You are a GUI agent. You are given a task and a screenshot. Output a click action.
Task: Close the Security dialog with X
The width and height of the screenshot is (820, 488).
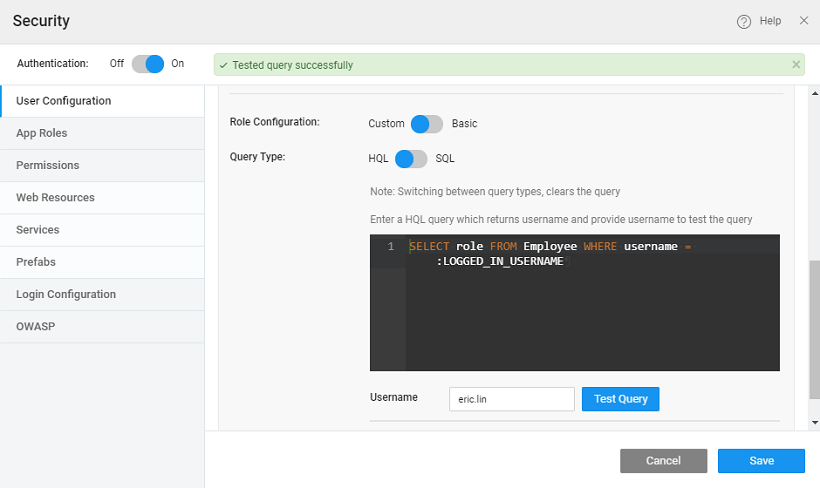pos(803,21)
